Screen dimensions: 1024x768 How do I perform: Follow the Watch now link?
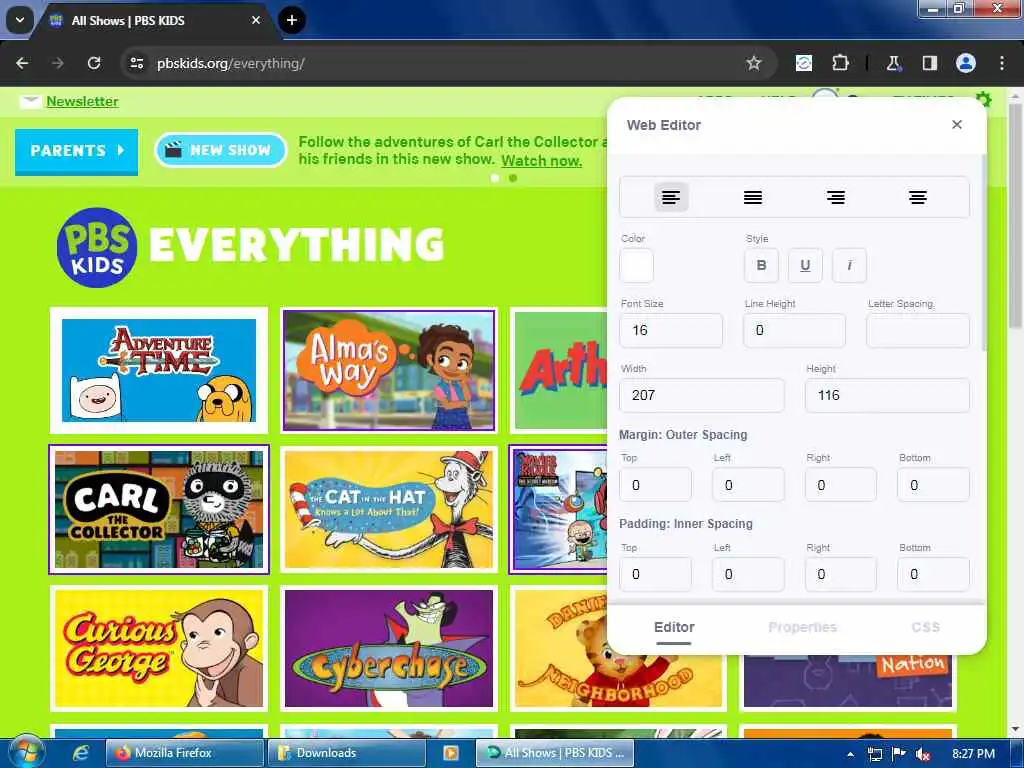point(541,161)
